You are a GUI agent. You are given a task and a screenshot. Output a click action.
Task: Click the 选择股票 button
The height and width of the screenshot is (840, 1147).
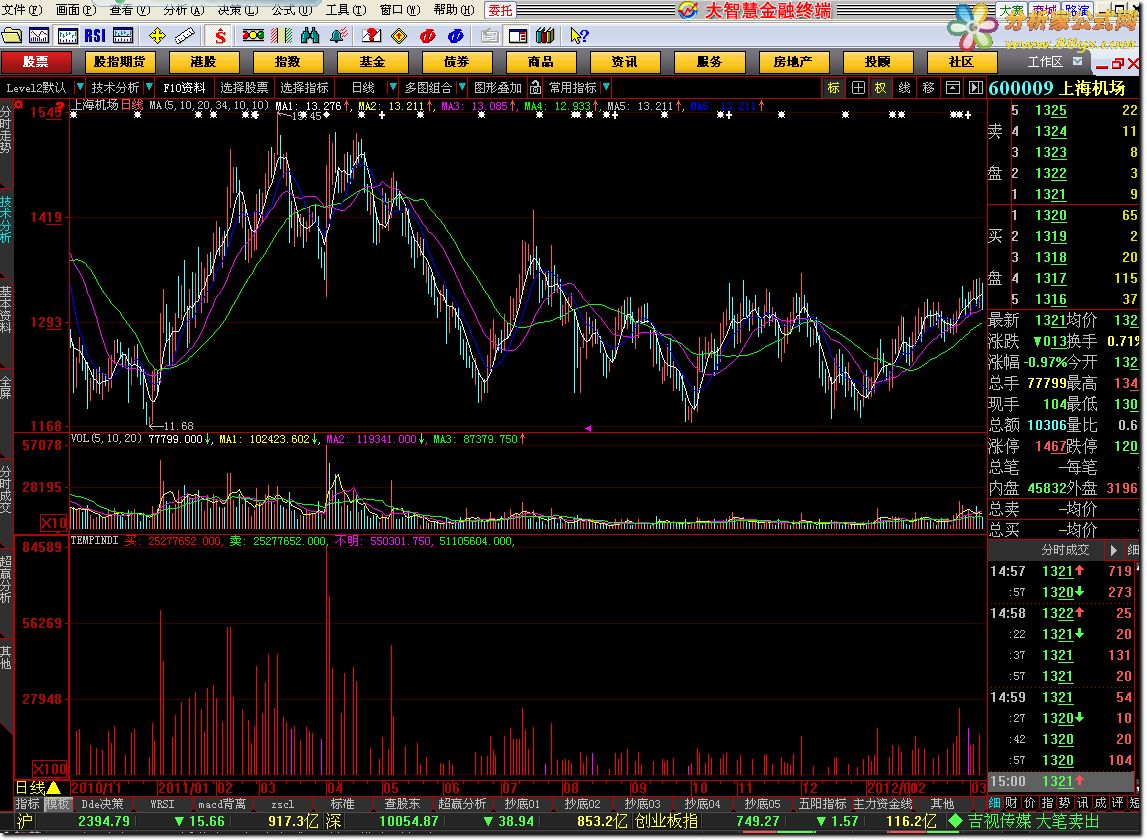(244, 88)
